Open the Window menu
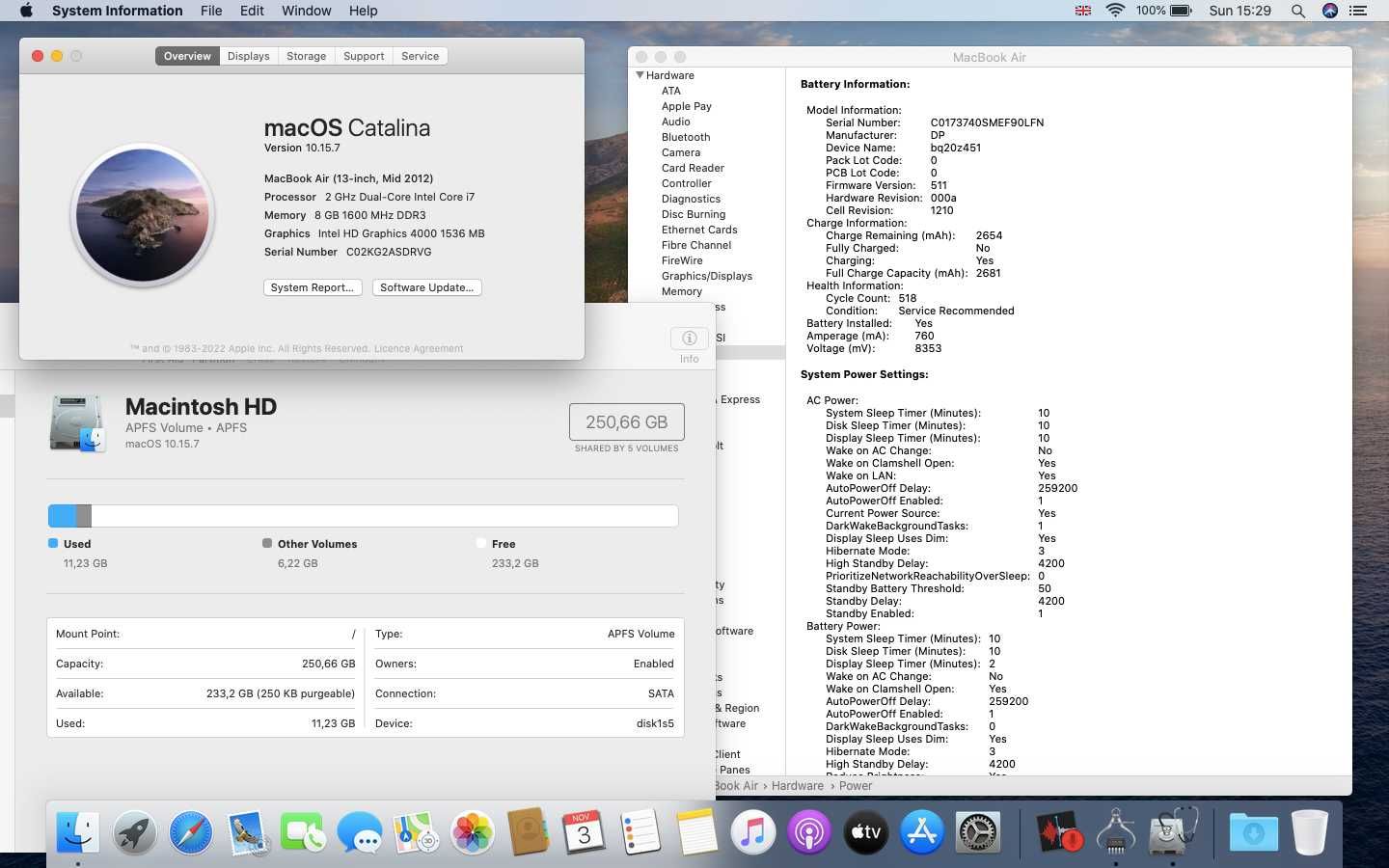This screenshot has width=1389, height=868. pyautogui.click(x=306, y=11)
